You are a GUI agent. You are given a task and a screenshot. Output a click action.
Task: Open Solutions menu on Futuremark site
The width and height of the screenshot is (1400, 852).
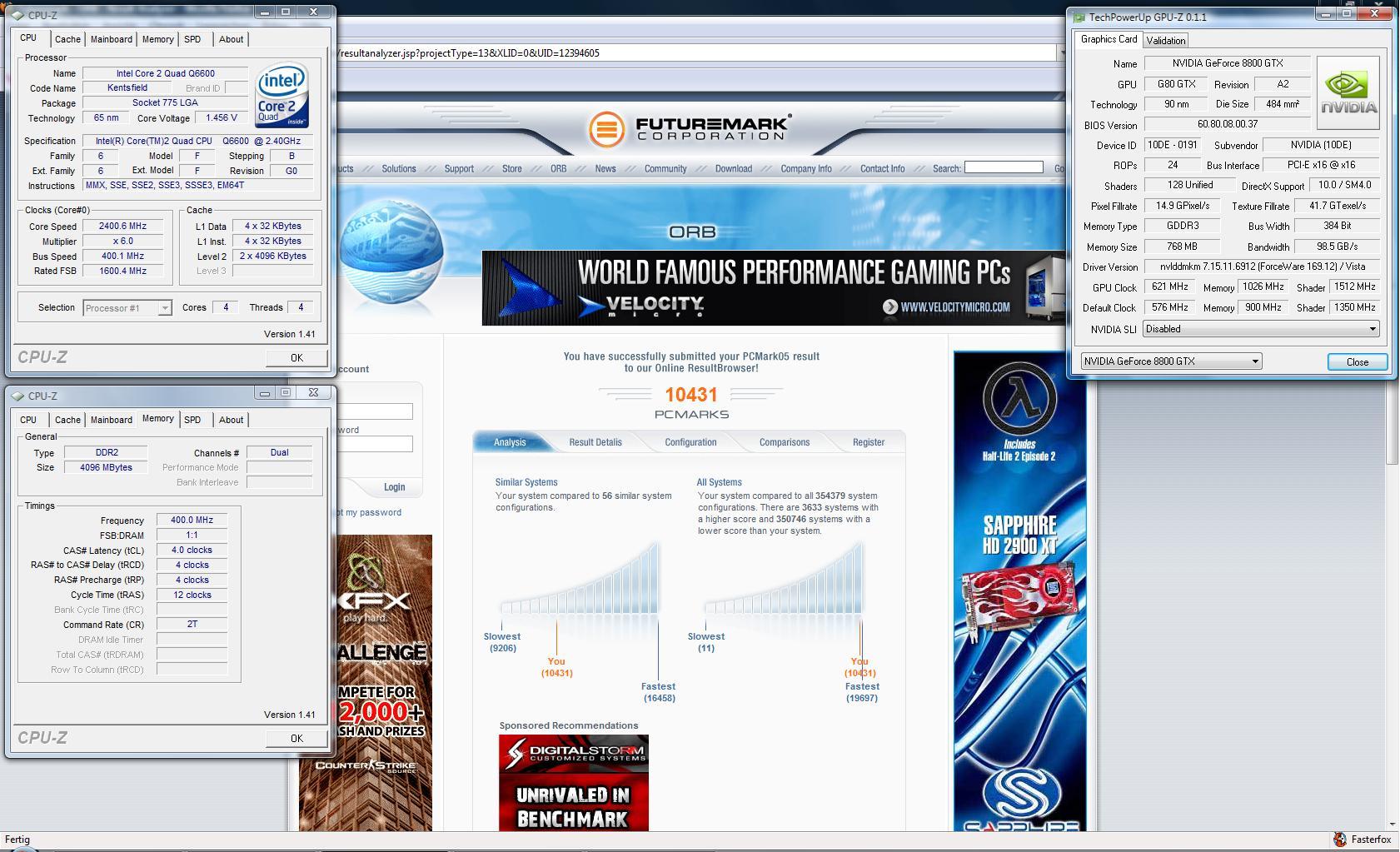coord(399,168)
